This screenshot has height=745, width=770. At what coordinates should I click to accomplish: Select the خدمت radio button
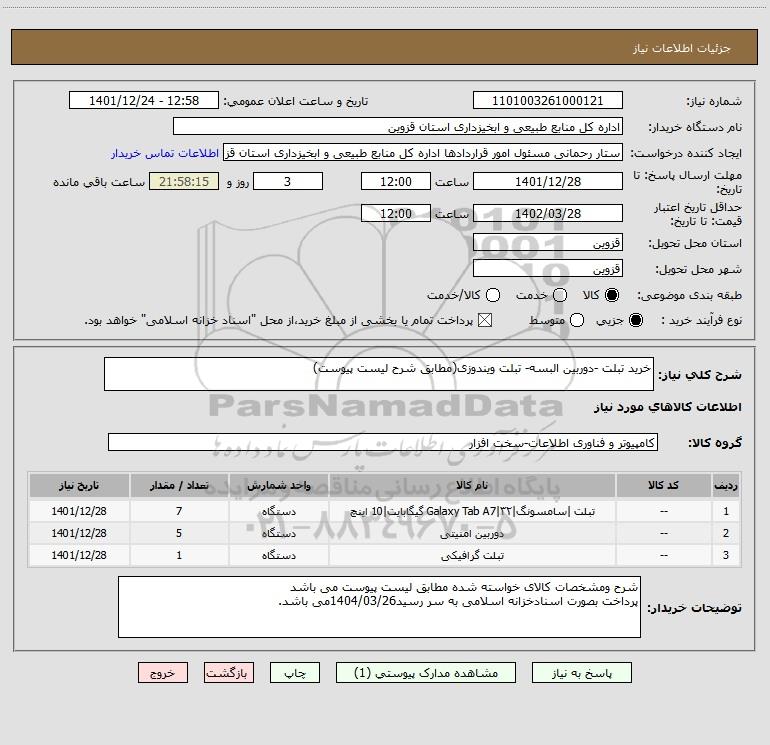pos(560,295)
